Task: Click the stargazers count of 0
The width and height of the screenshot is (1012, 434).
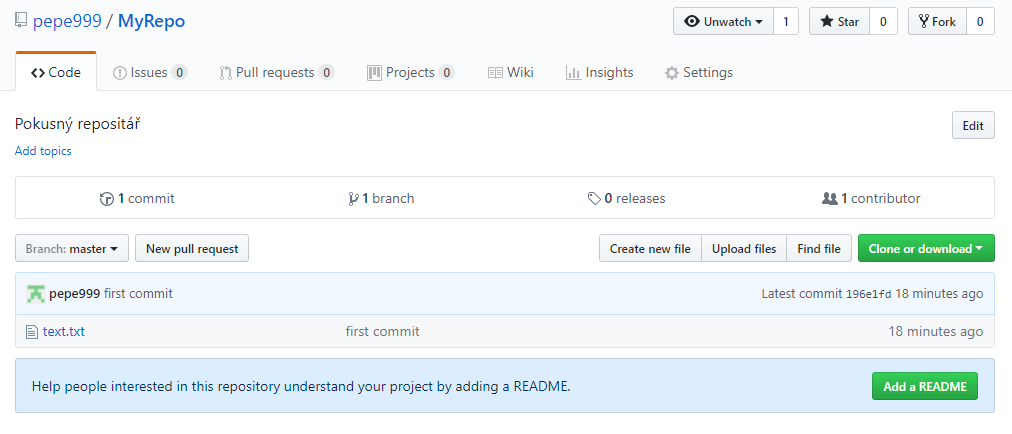Action: pos(884,21)
